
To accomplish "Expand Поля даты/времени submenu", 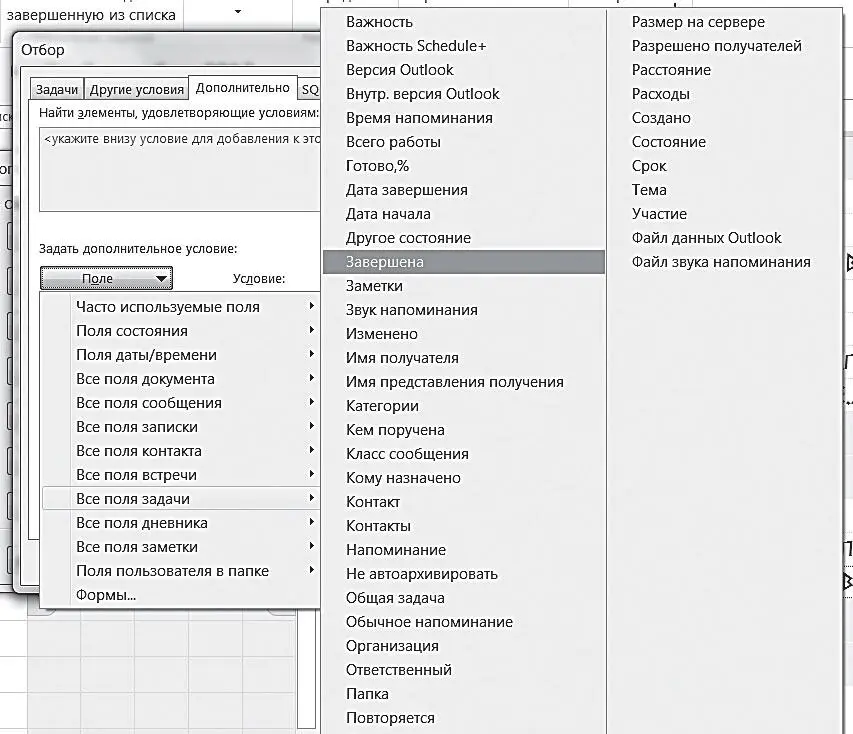I will pos(181,355).
